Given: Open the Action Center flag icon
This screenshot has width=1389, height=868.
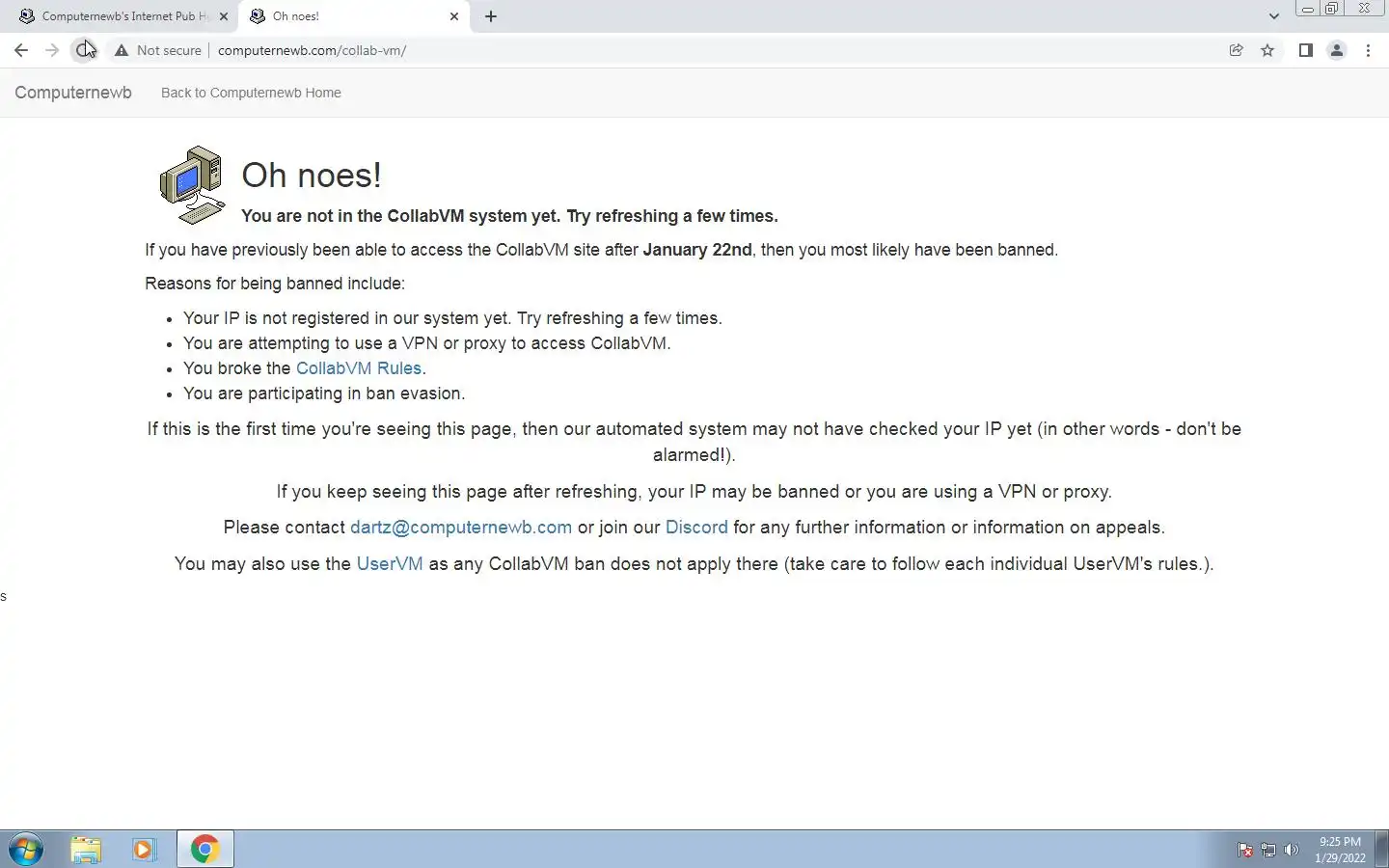Looking at the screenshot, I should pyautogui.click(x=1245, y=850).
